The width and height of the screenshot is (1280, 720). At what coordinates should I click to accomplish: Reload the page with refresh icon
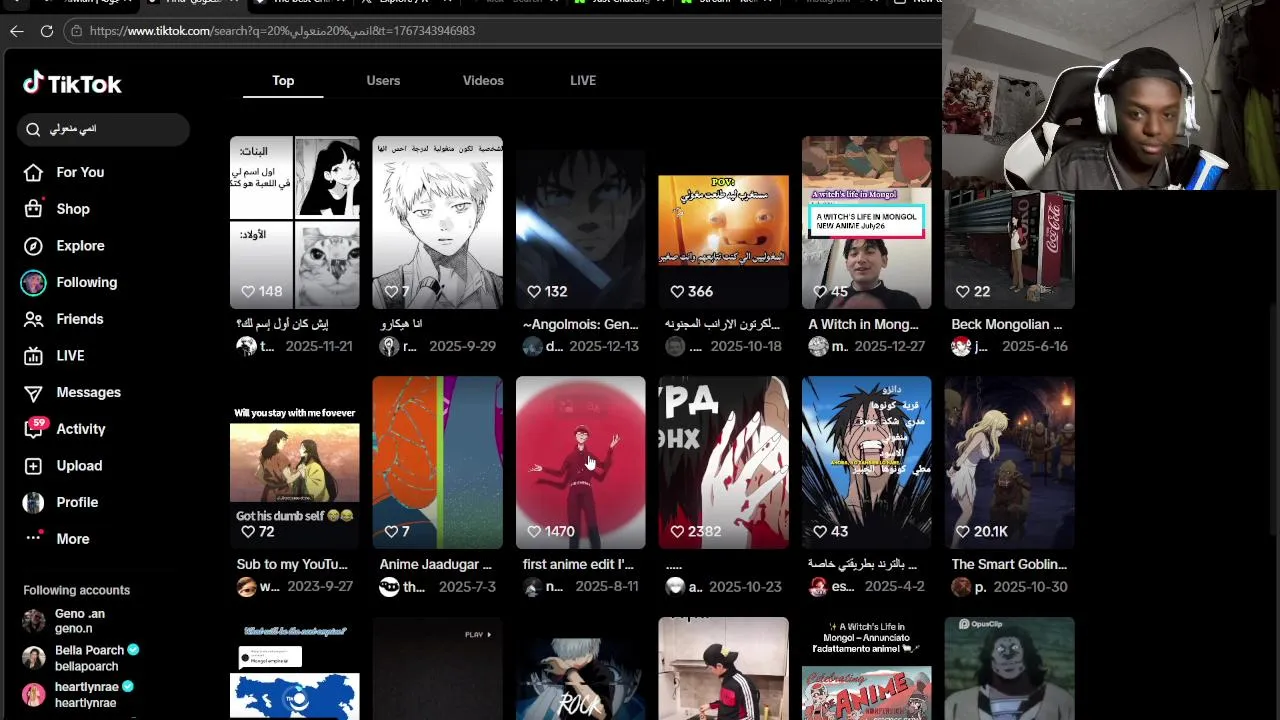tap(46, 31)
